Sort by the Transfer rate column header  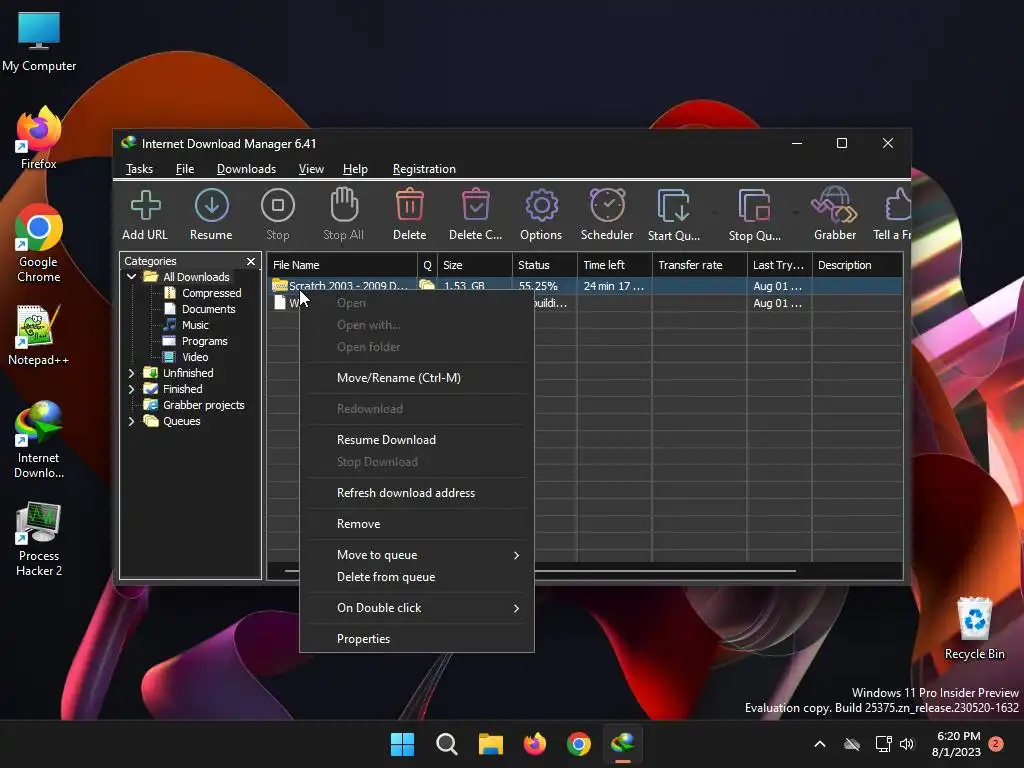tap(699, 265)
